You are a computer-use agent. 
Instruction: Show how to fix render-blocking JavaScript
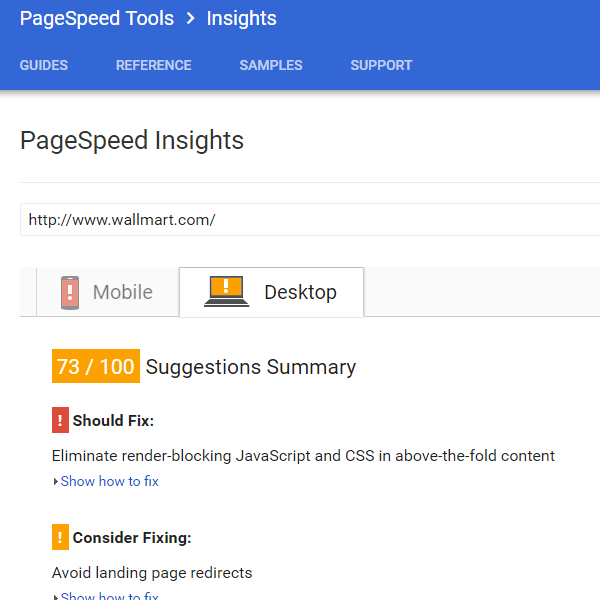coord(109,481)
